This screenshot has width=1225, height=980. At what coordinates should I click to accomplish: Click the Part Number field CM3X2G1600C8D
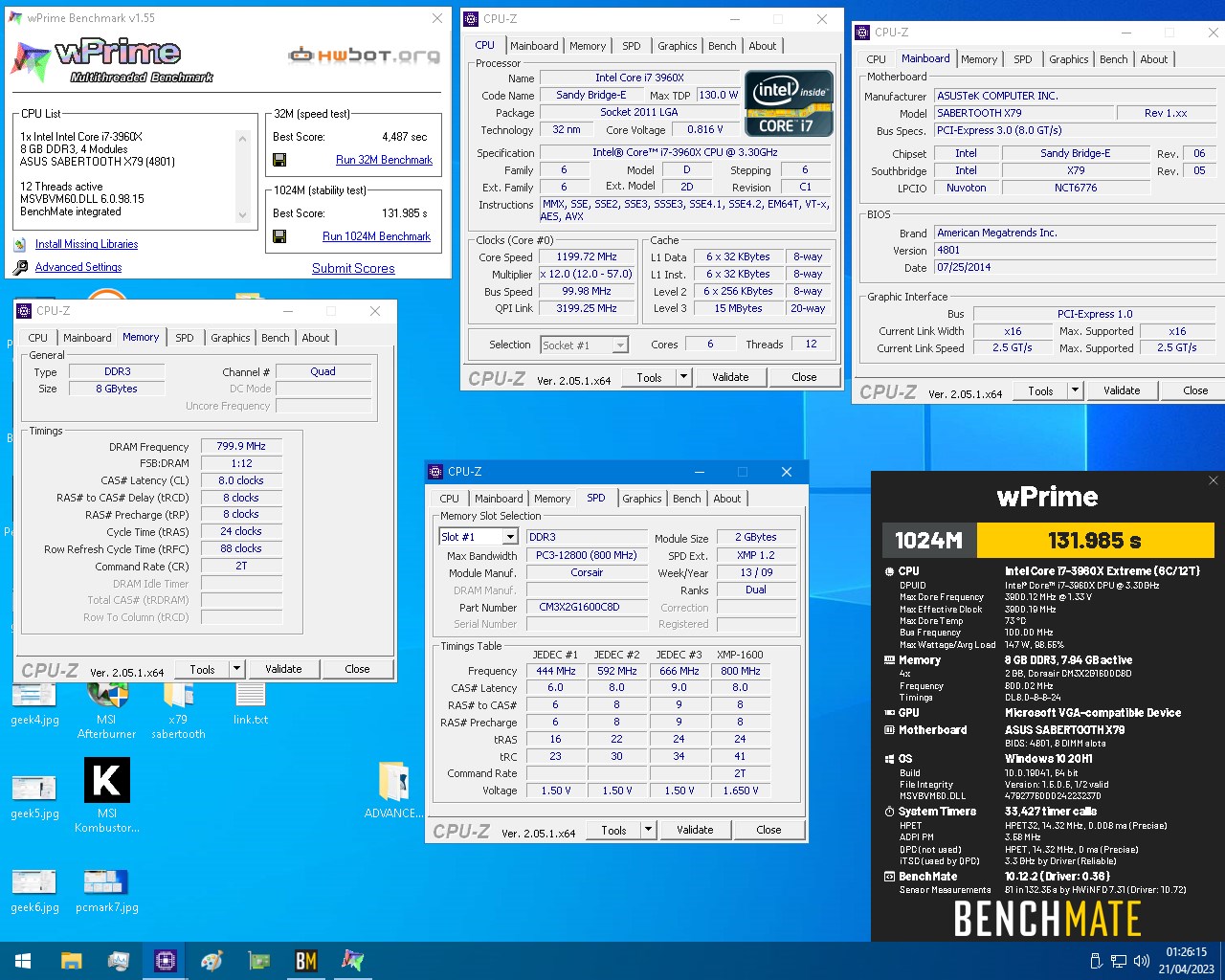coord(587,607)
